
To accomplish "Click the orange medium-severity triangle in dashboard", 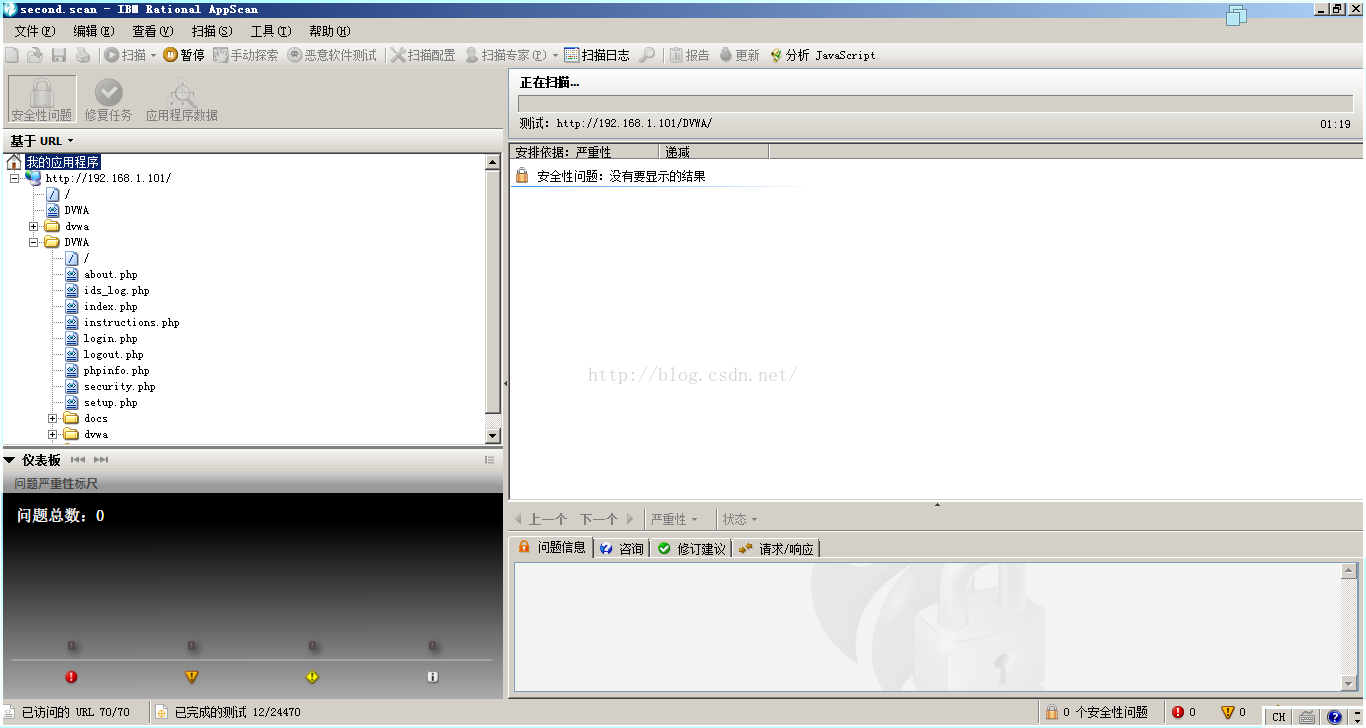I will point(192,677).
